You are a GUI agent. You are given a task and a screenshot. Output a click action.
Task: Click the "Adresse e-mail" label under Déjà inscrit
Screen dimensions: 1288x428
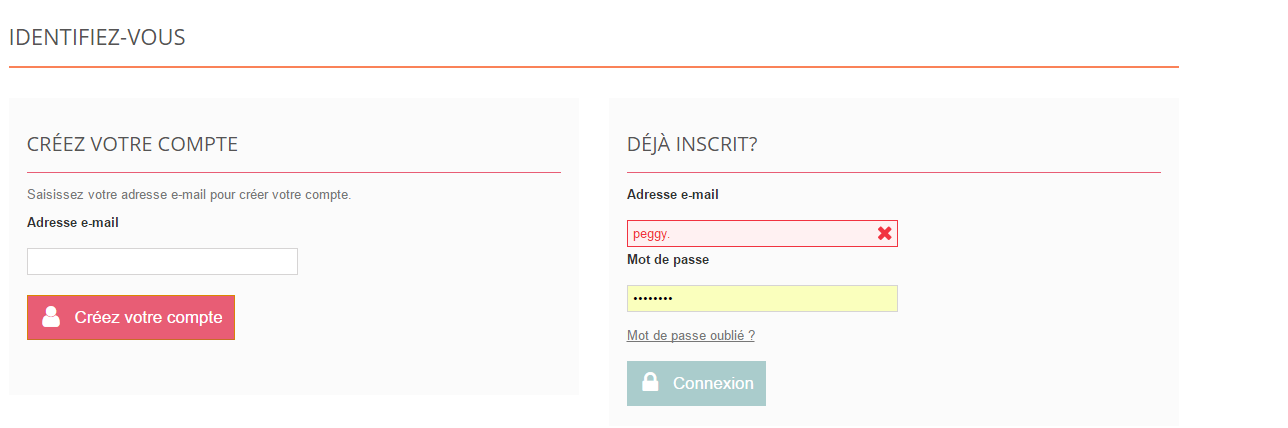(x=673, y=194)
